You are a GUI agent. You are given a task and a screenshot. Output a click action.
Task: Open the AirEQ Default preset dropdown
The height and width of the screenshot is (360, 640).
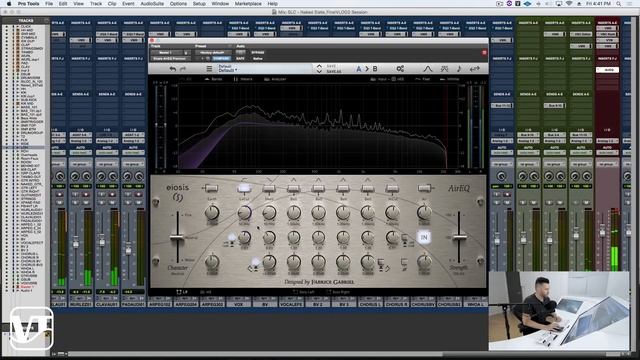[228, 70]
